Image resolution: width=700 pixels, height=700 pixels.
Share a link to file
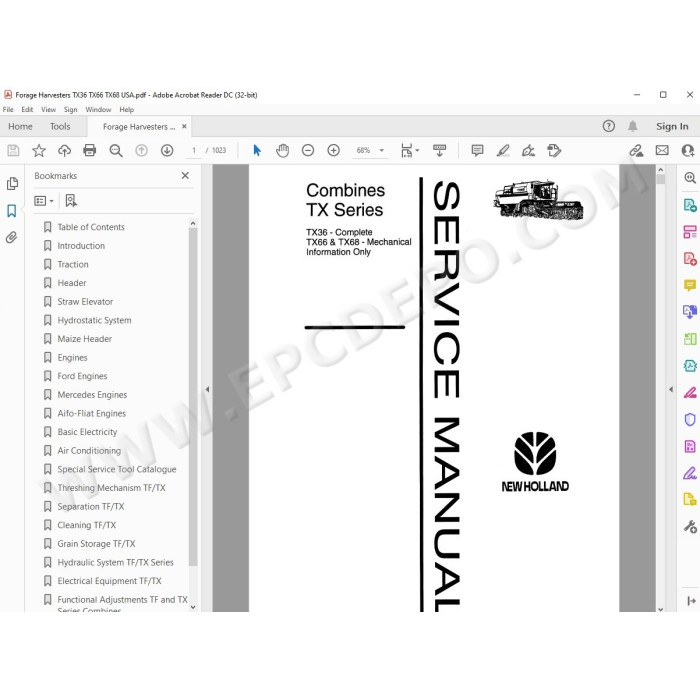point(636,150)
